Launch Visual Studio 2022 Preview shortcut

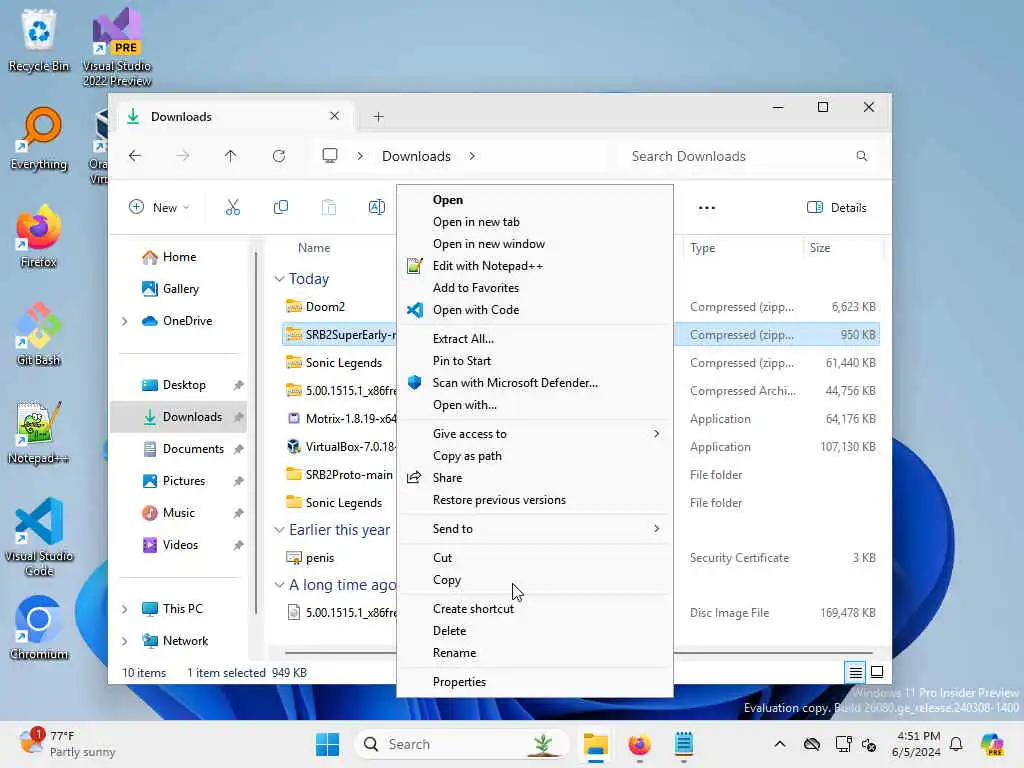pos(117,47)
